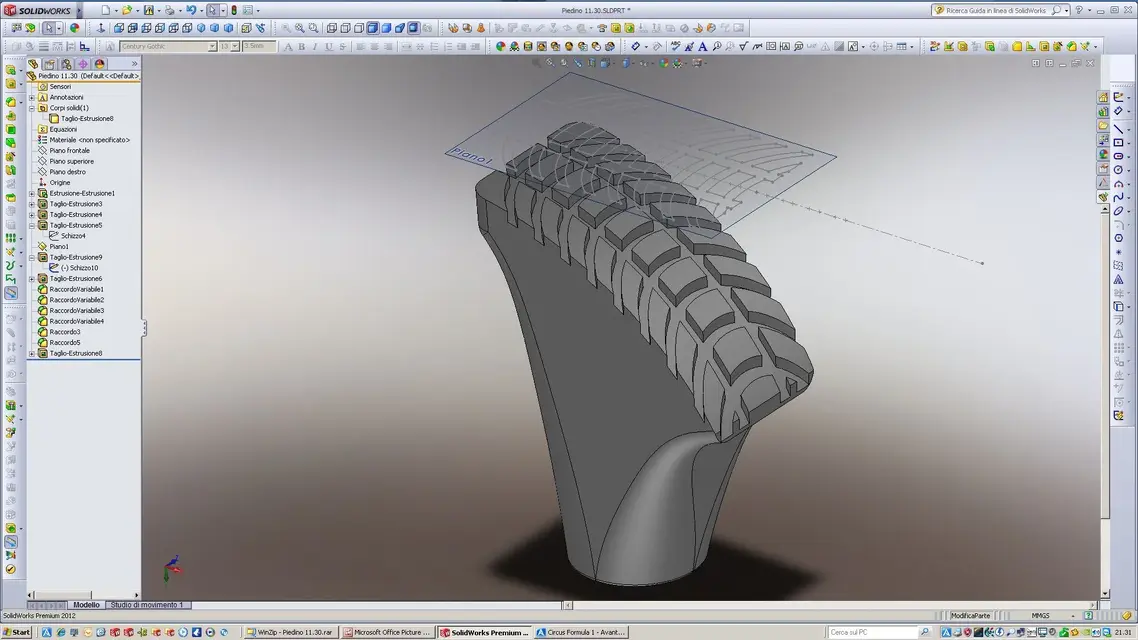
Task: Open WinZip - Piedino 11.30.rar taskbar item
Action: (289, 633)
